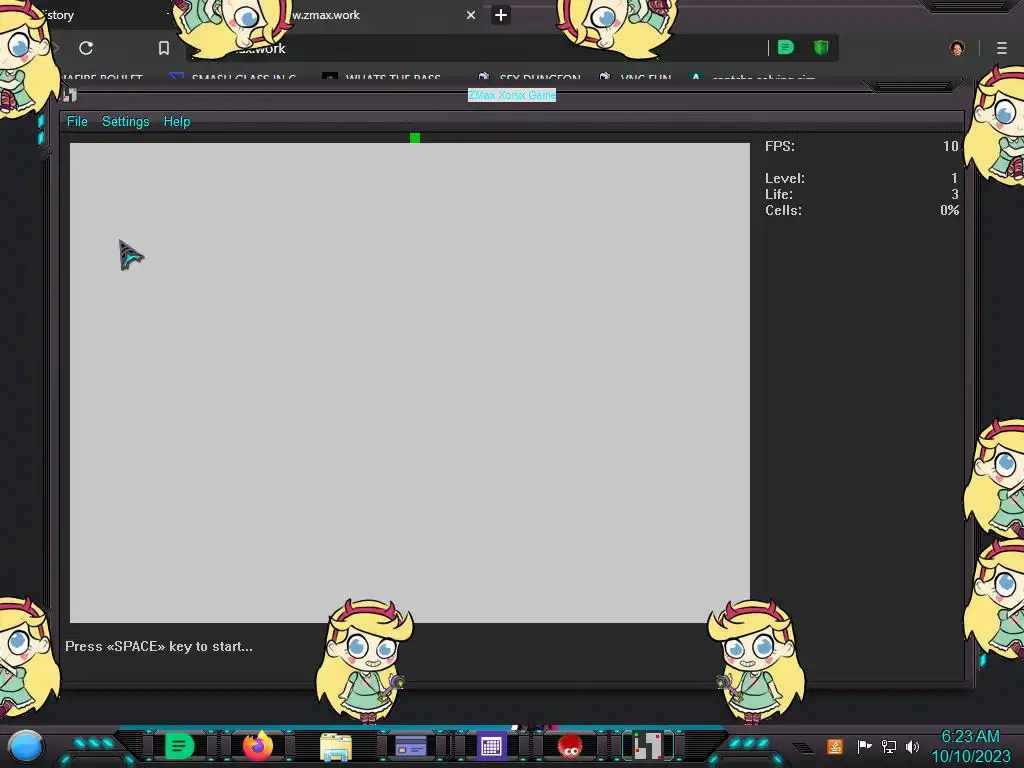Click the Cells label
This screenshot has height=768, width=1024.
pos(783,210)
